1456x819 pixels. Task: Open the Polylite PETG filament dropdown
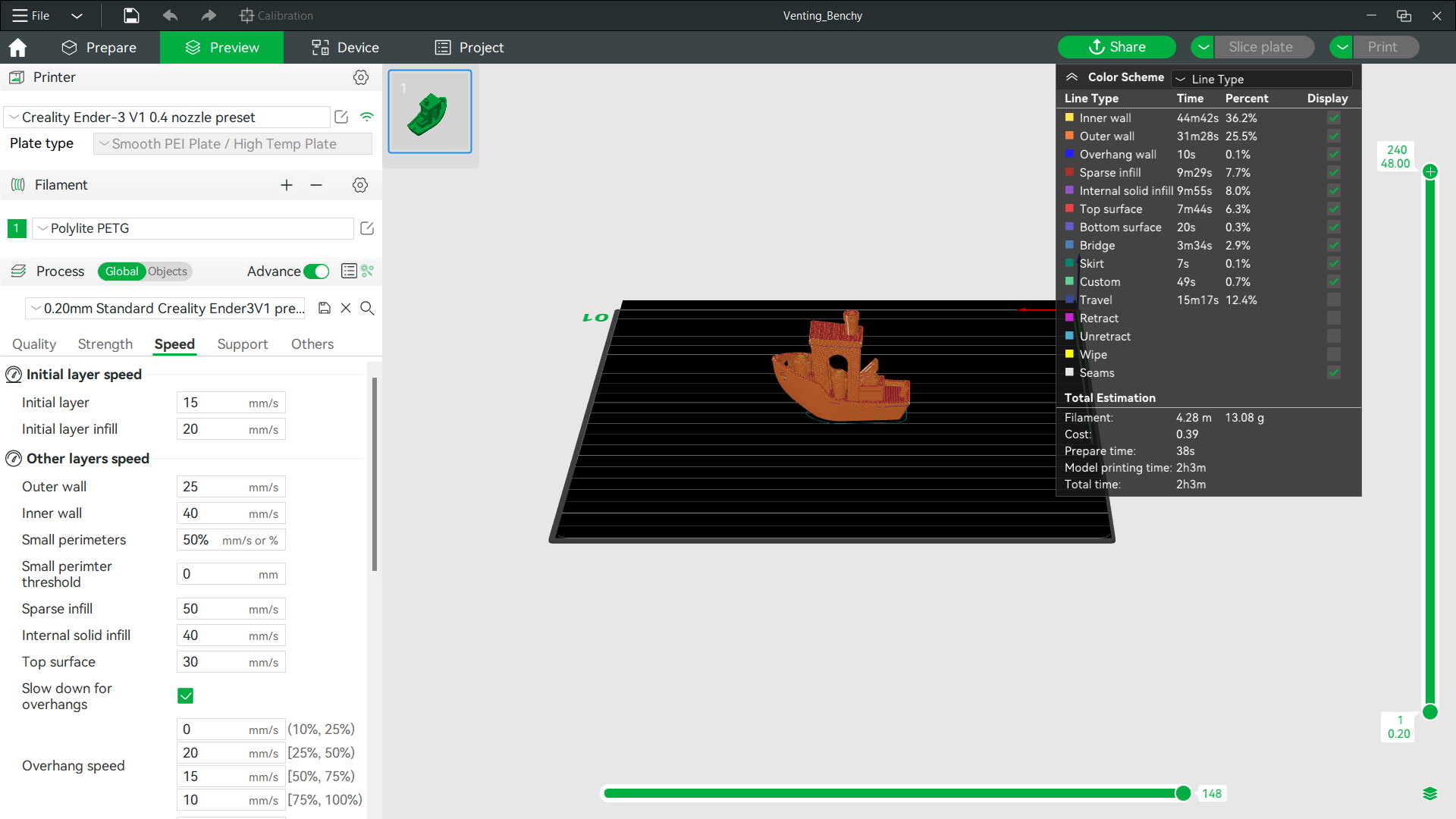point(193,228)
